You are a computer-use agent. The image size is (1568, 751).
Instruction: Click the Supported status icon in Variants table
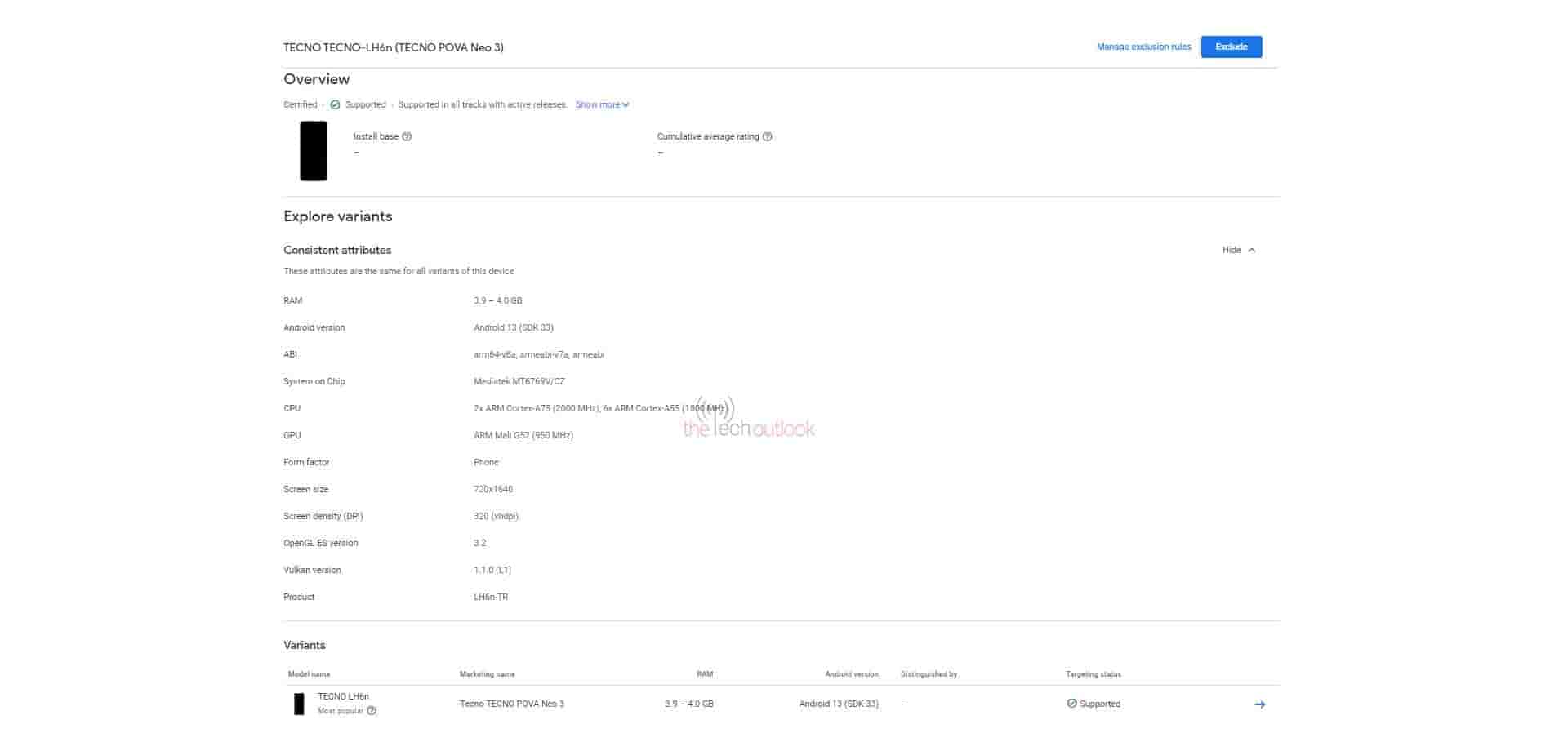click(x=1071, y=704)
